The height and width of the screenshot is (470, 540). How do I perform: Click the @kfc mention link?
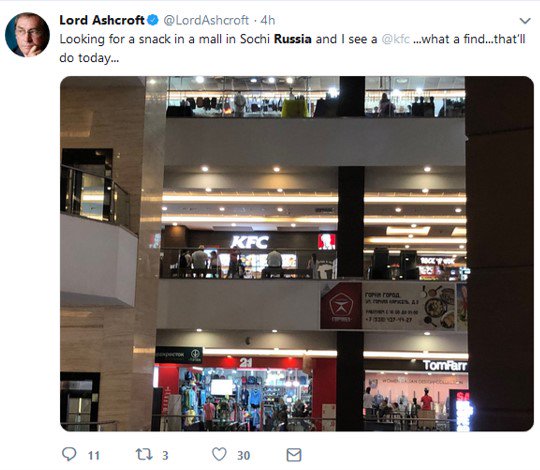coord(396,39)
